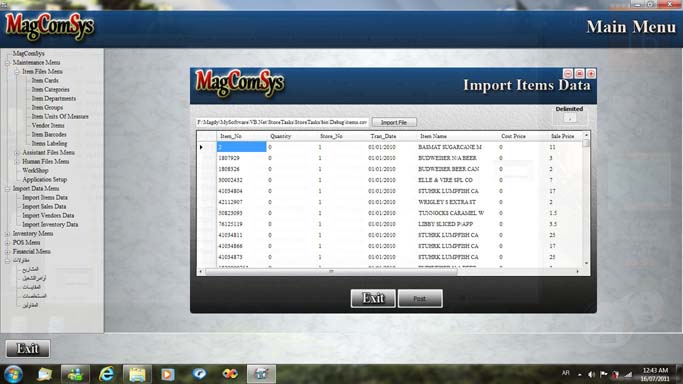Click the first red icon in Import Items header

pyautogui.click(x=568, y=74)
